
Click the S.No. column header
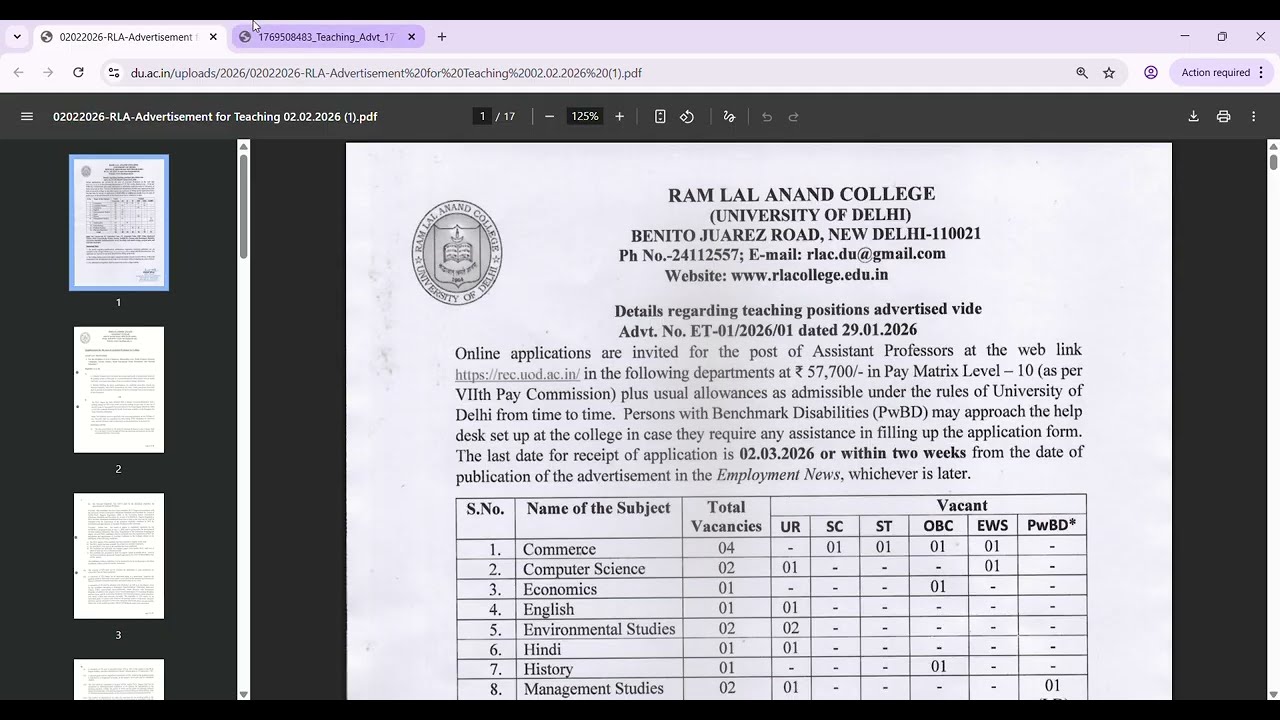coord(485,509)
